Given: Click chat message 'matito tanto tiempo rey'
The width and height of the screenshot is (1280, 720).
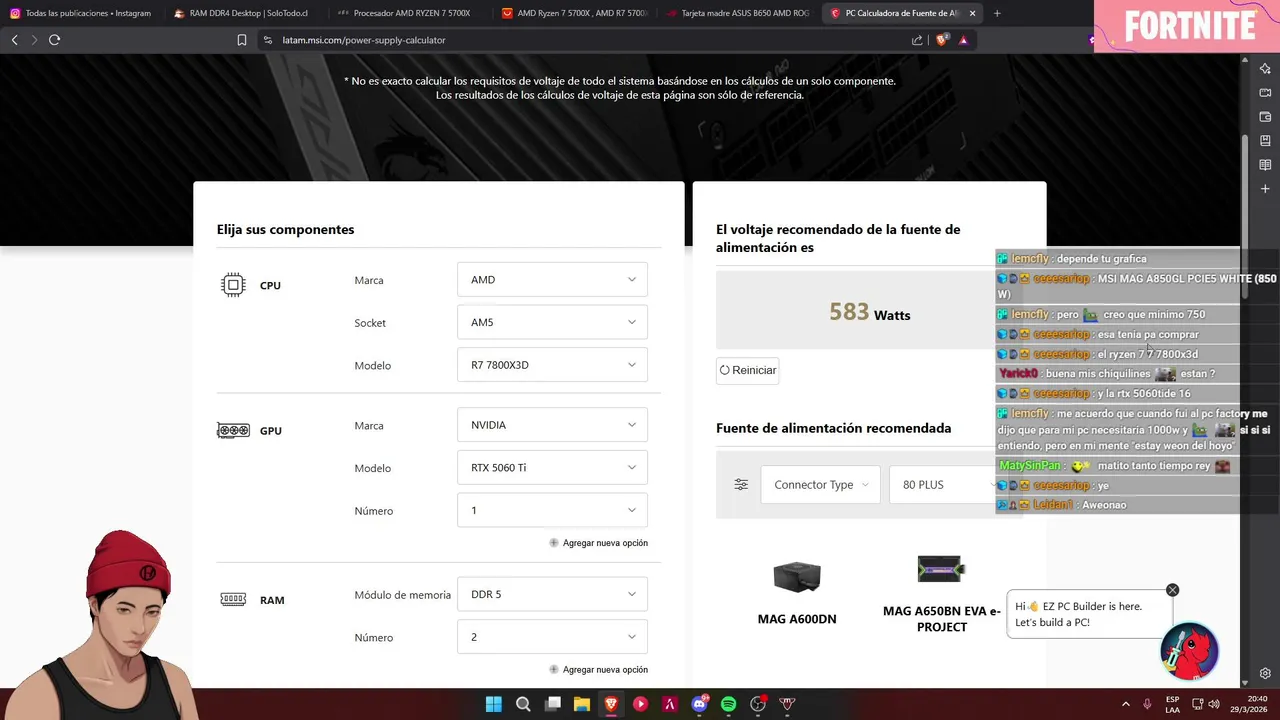Looking at the screenshot, I should 1154,466.
